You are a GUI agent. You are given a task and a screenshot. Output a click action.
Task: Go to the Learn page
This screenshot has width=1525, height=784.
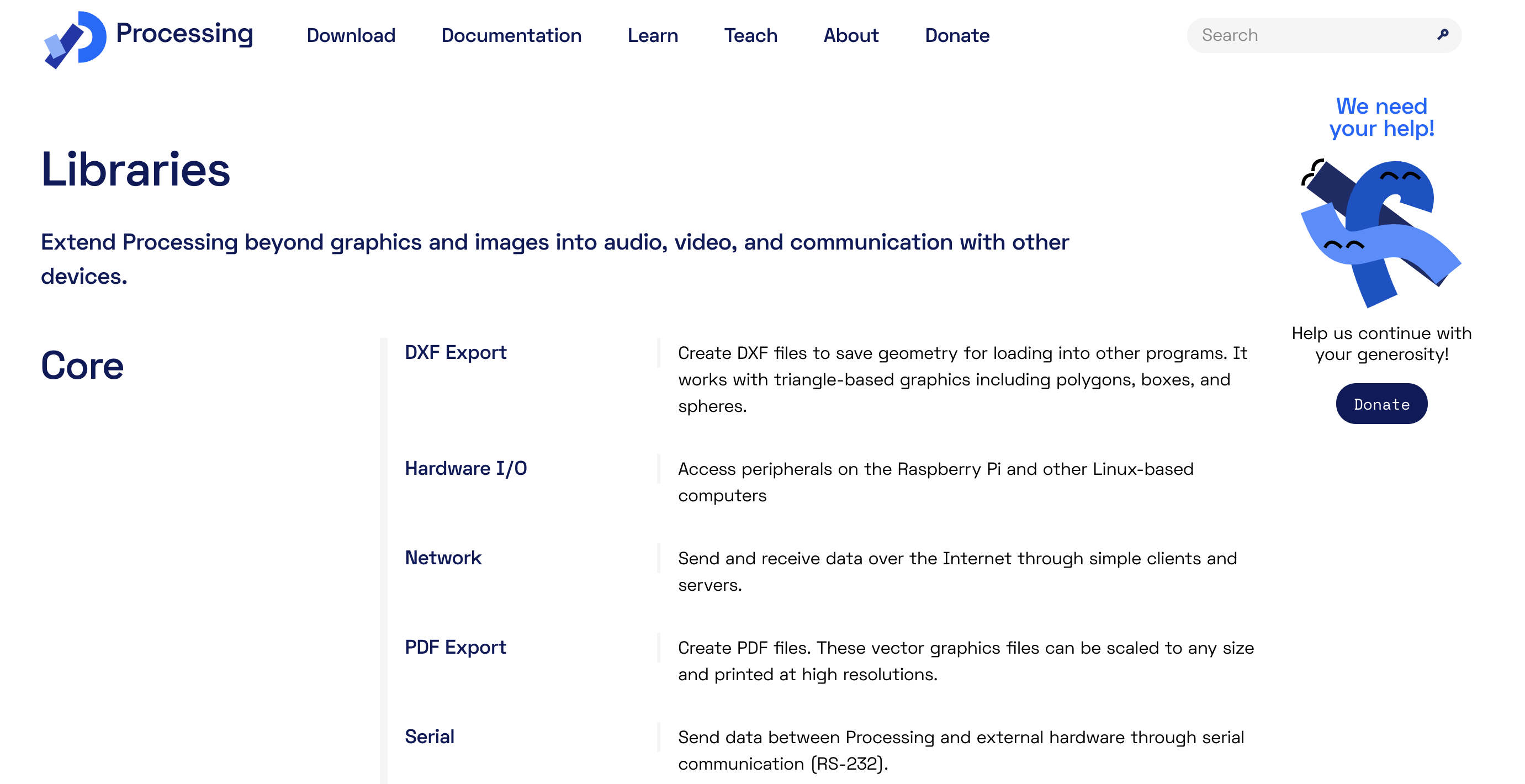point(653,35)
